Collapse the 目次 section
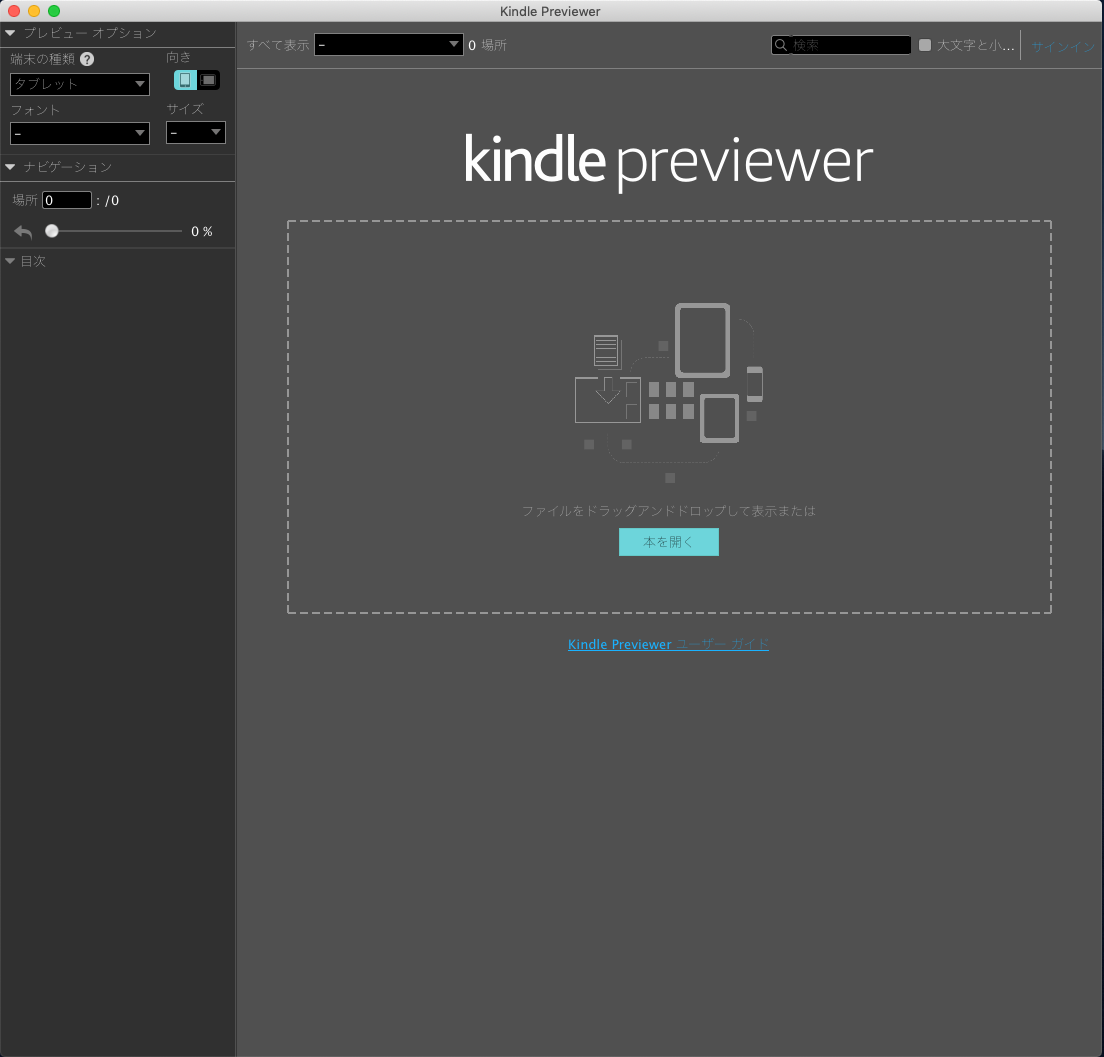This screenshot has width=1104, height=1057. tap(10, 261)
